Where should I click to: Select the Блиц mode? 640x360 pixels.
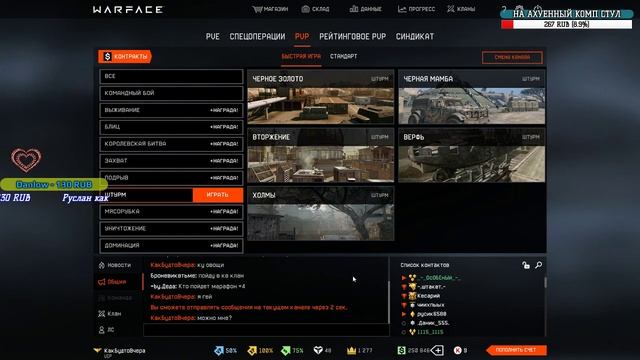[x=171, y=127]
